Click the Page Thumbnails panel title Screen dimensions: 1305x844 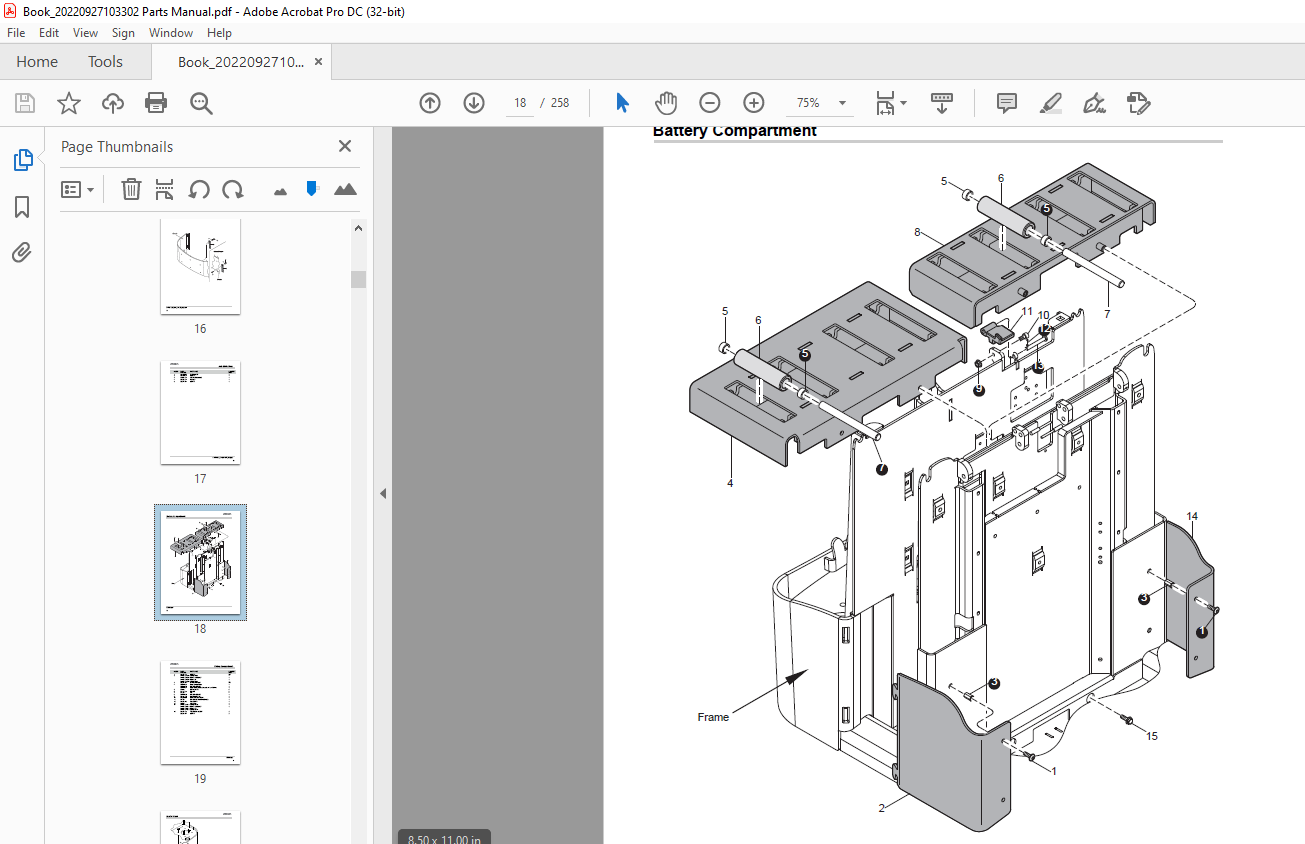click(x=117, y=146)
